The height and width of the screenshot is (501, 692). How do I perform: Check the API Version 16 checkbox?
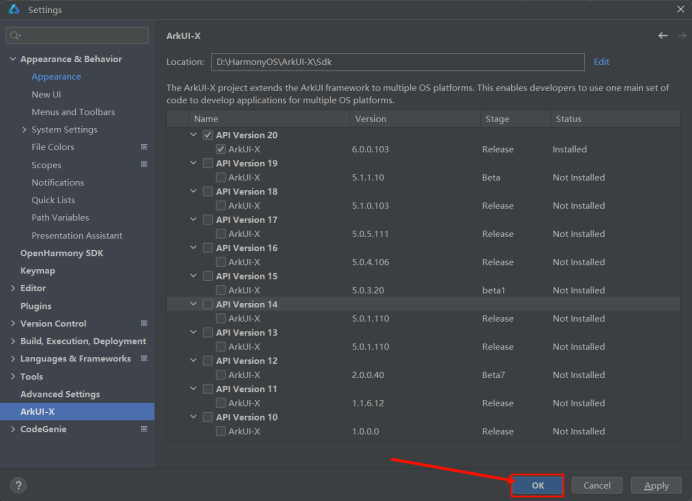[208, 248]
